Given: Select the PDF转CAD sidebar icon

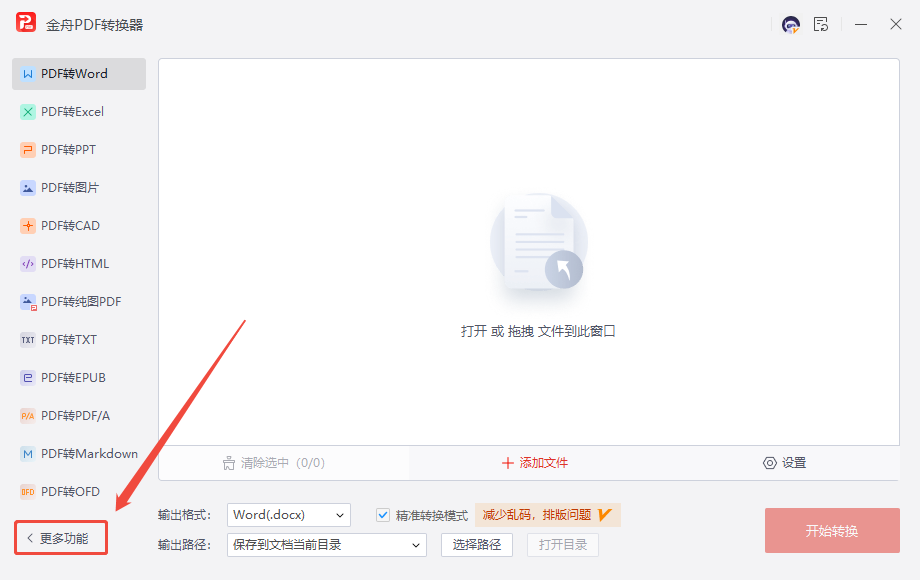Looking at the screenshot, I should pyautogui.click(x=28, y=226).
